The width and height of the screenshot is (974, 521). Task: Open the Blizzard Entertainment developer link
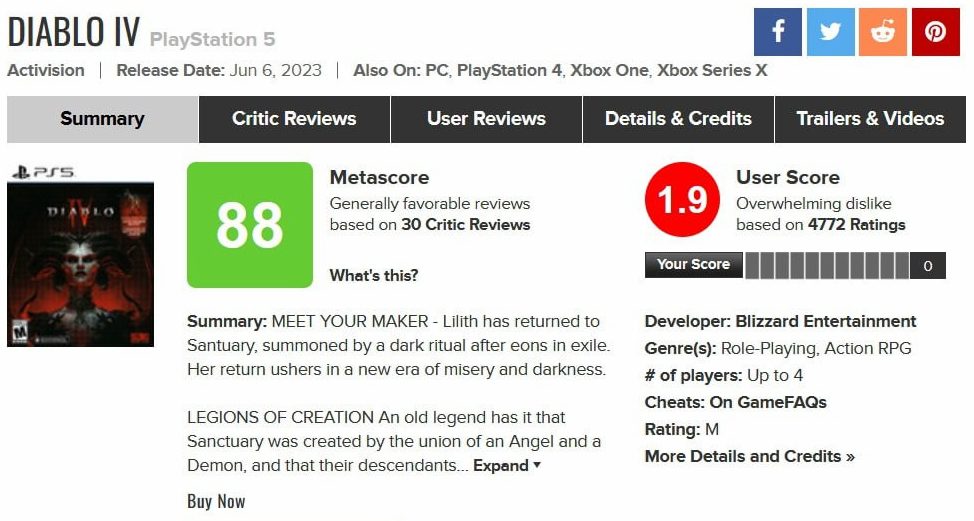click(826, 321)
